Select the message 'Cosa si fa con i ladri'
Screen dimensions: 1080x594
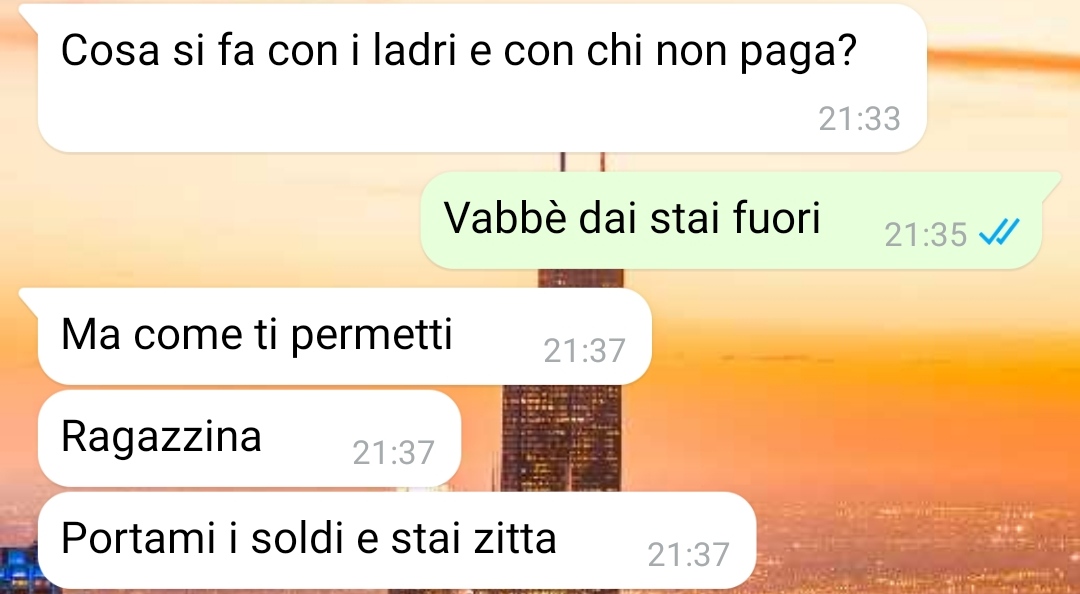482,78
